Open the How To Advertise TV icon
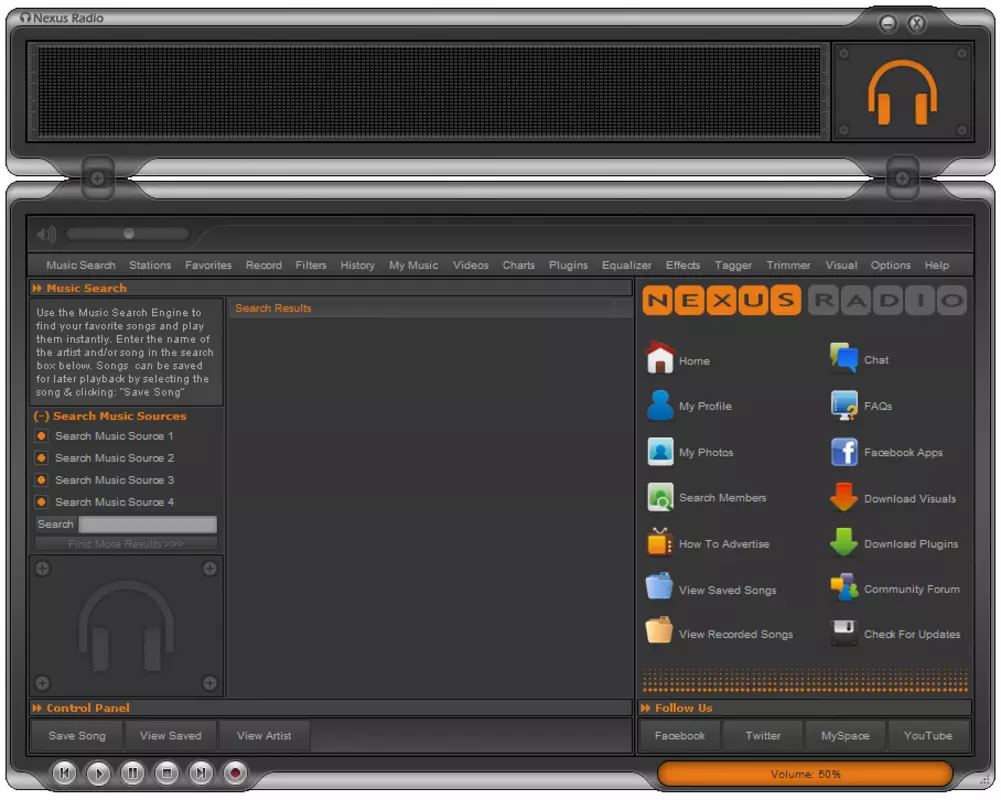Image resolution: width=1001 pixels, height=800 pixels. (659, 543)
